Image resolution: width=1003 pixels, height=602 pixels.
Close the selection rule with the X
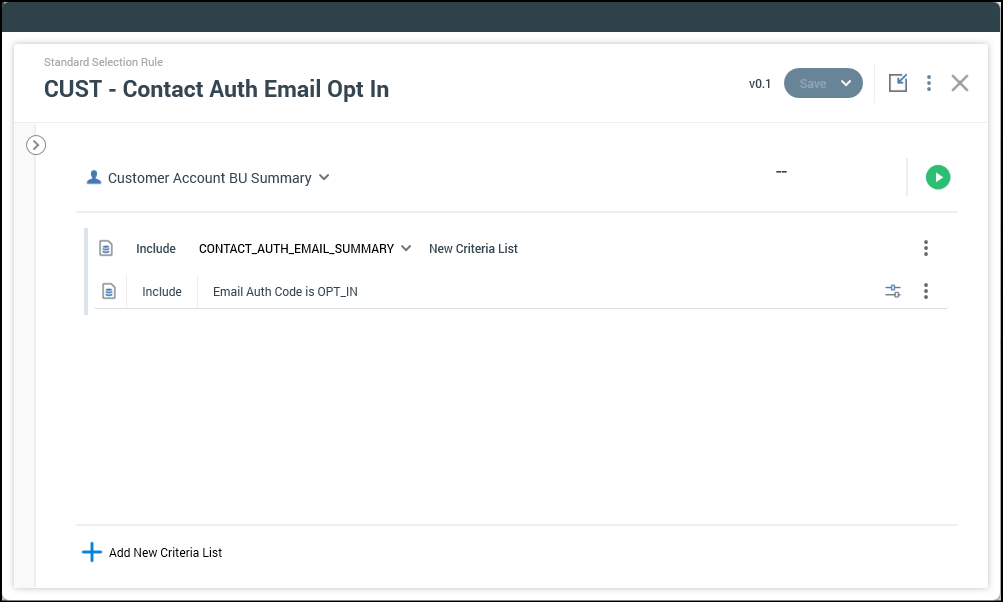pos(960,83)
